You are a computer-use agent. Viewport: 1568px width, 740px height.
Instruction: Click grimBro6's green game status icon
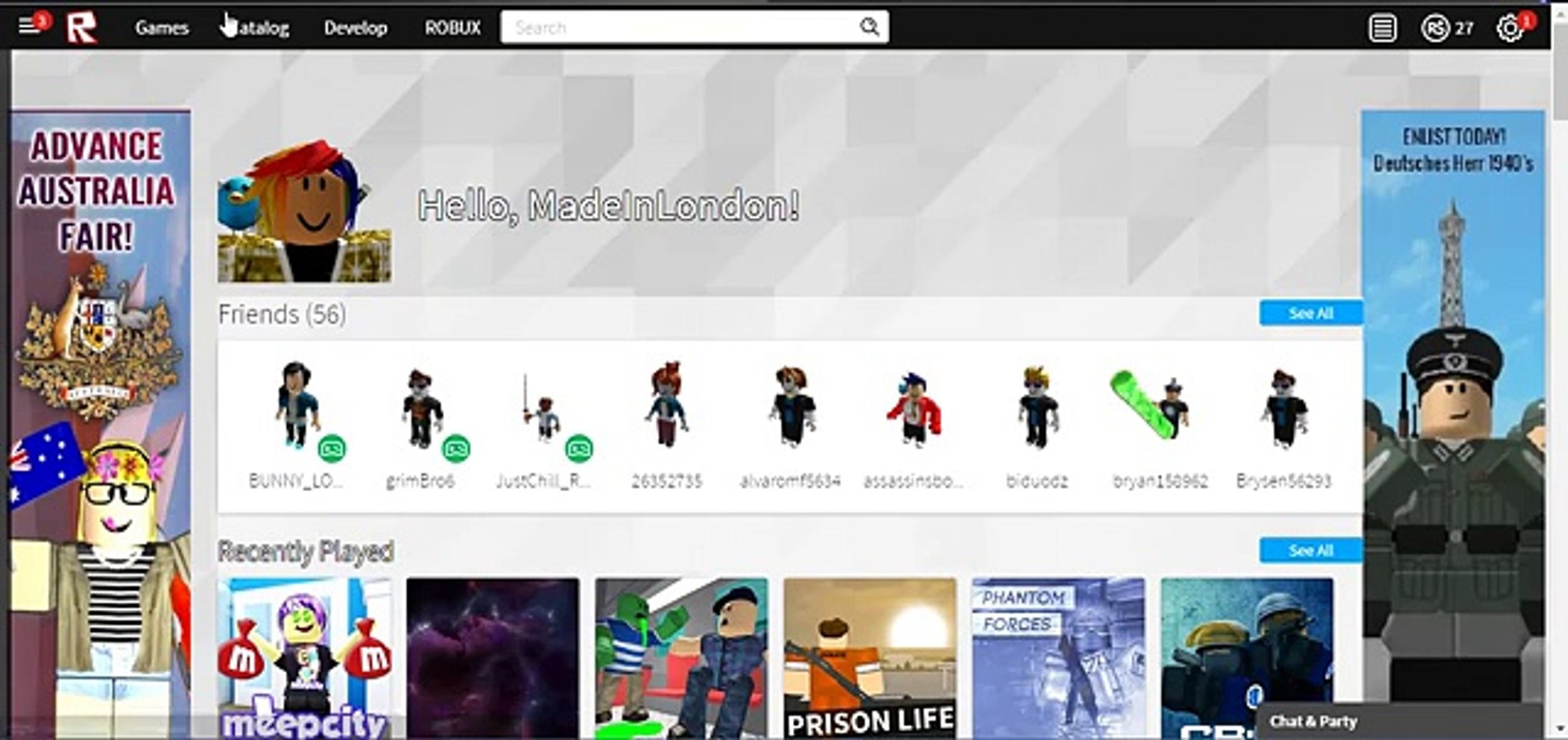(456, 449)
